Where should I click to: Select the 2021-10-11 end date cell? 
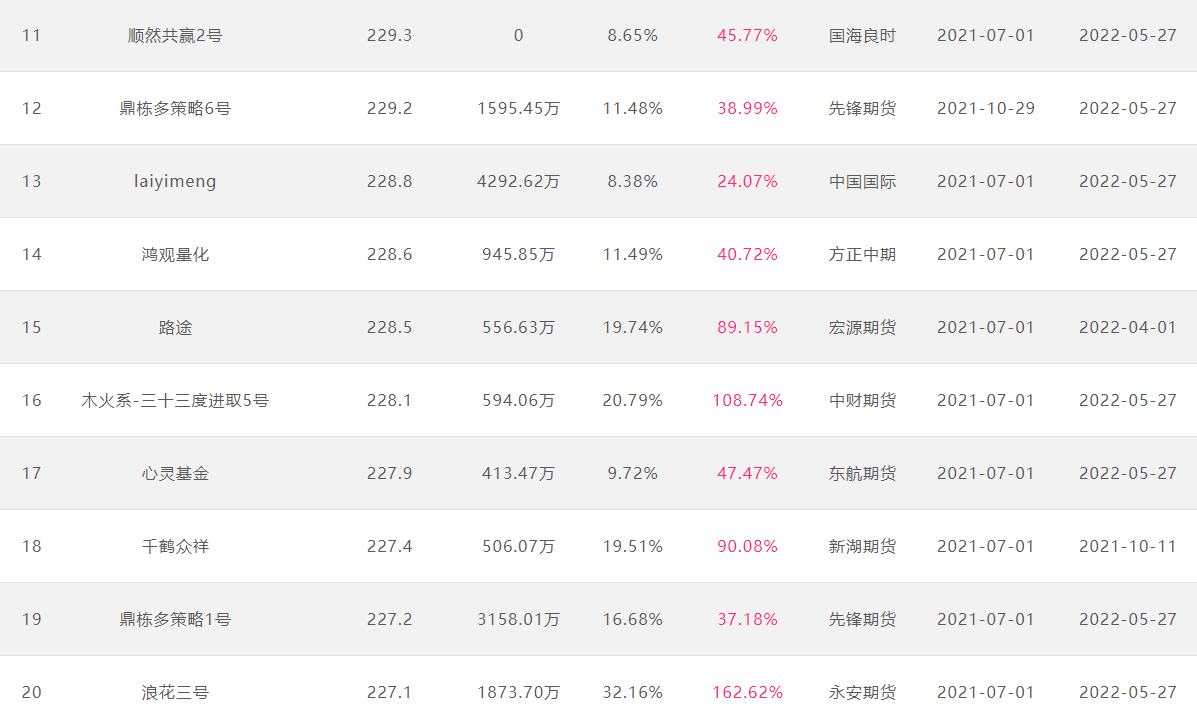pyautogui.click(x=1128, y=546)
